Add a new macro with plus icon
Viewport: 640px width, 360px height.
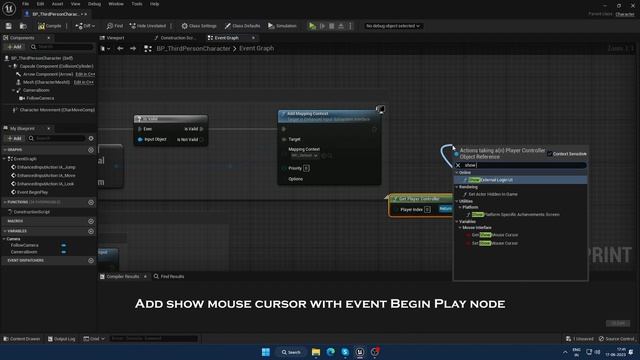91,221
